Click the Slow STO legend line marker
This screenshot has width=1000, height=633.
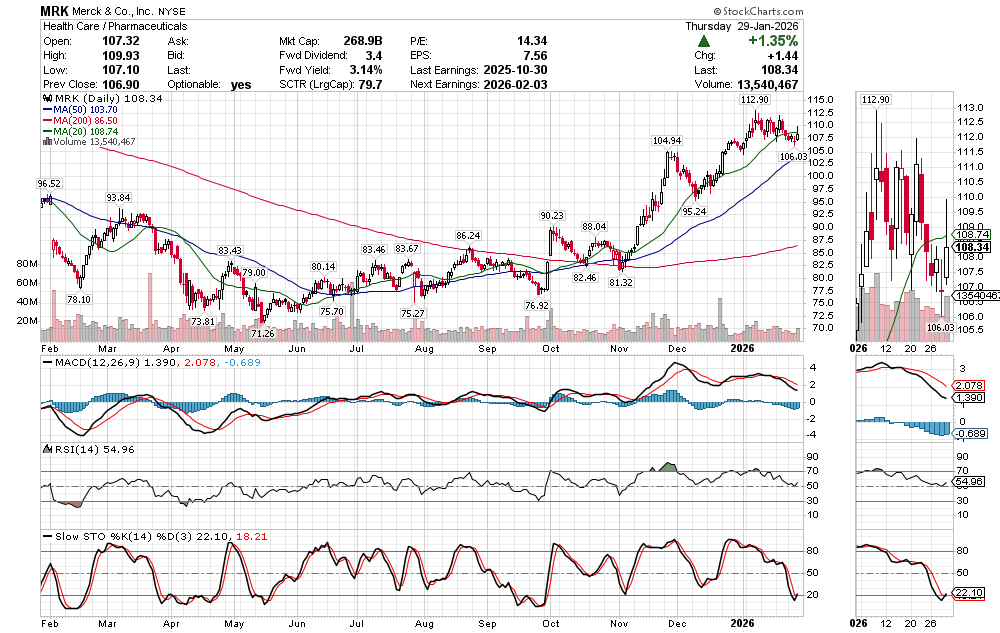45,537
